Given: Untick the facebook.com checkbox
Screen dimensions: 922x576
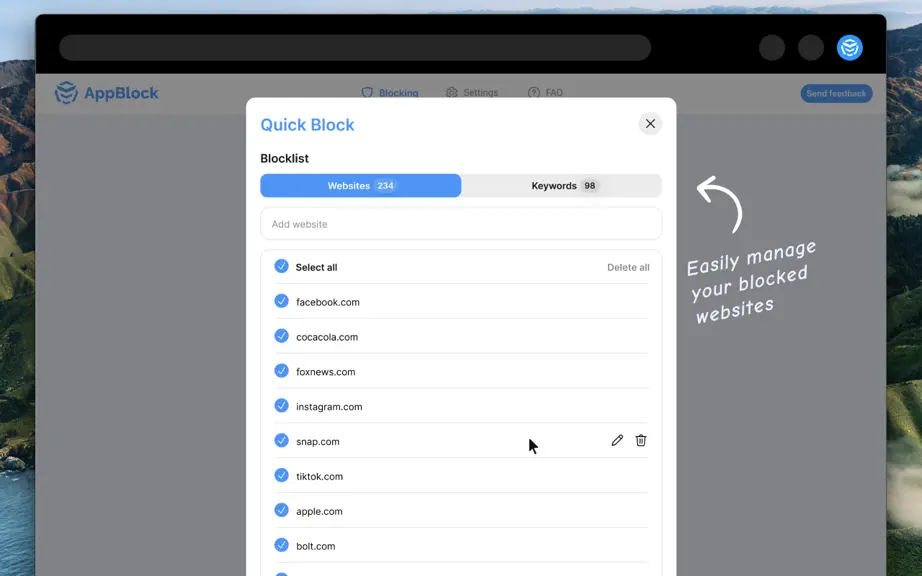Looking at the screenshot, I should (x=281, y=301).
